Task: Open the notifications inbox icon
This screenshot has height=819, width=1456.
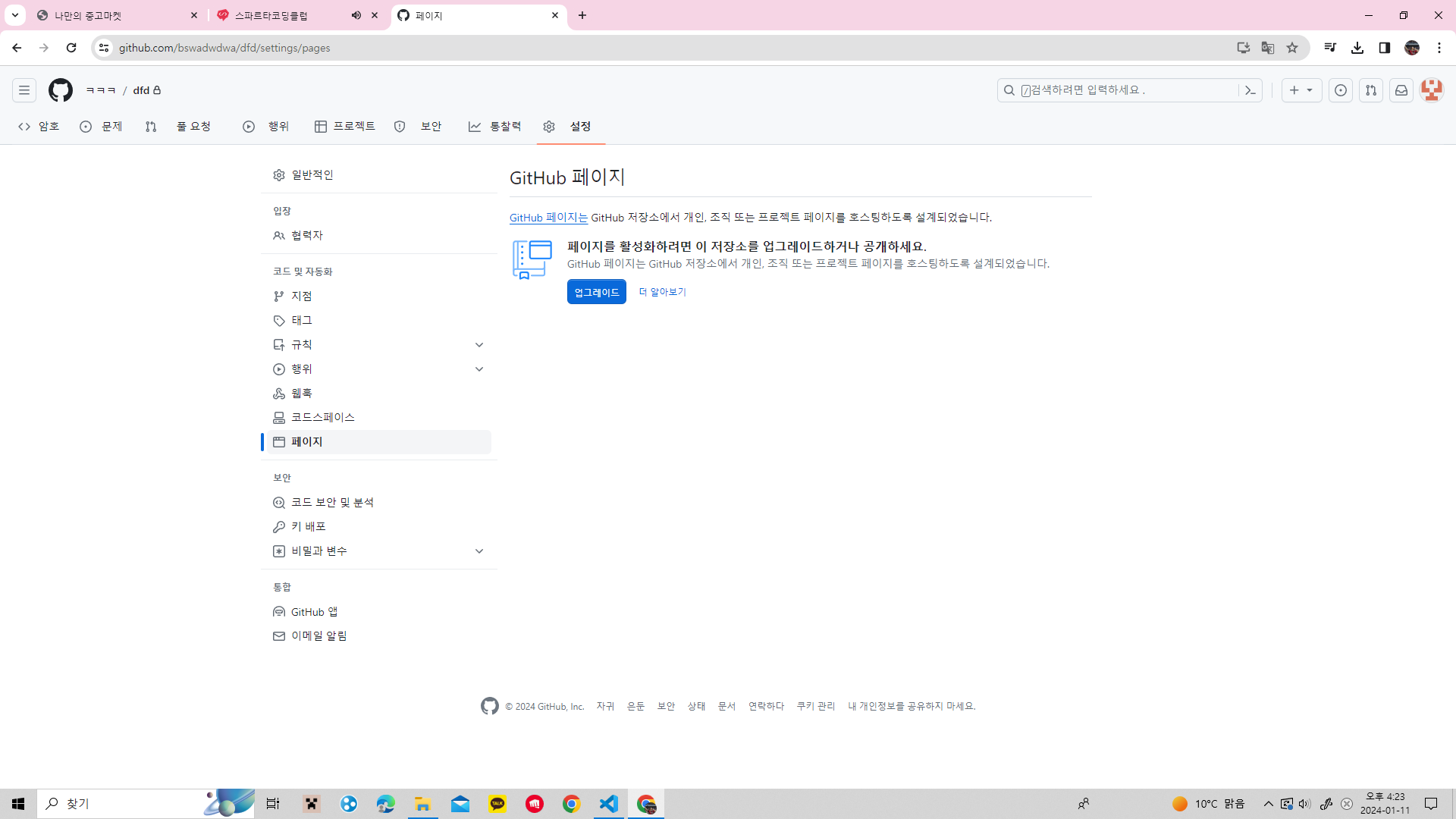Action: 1401,90
